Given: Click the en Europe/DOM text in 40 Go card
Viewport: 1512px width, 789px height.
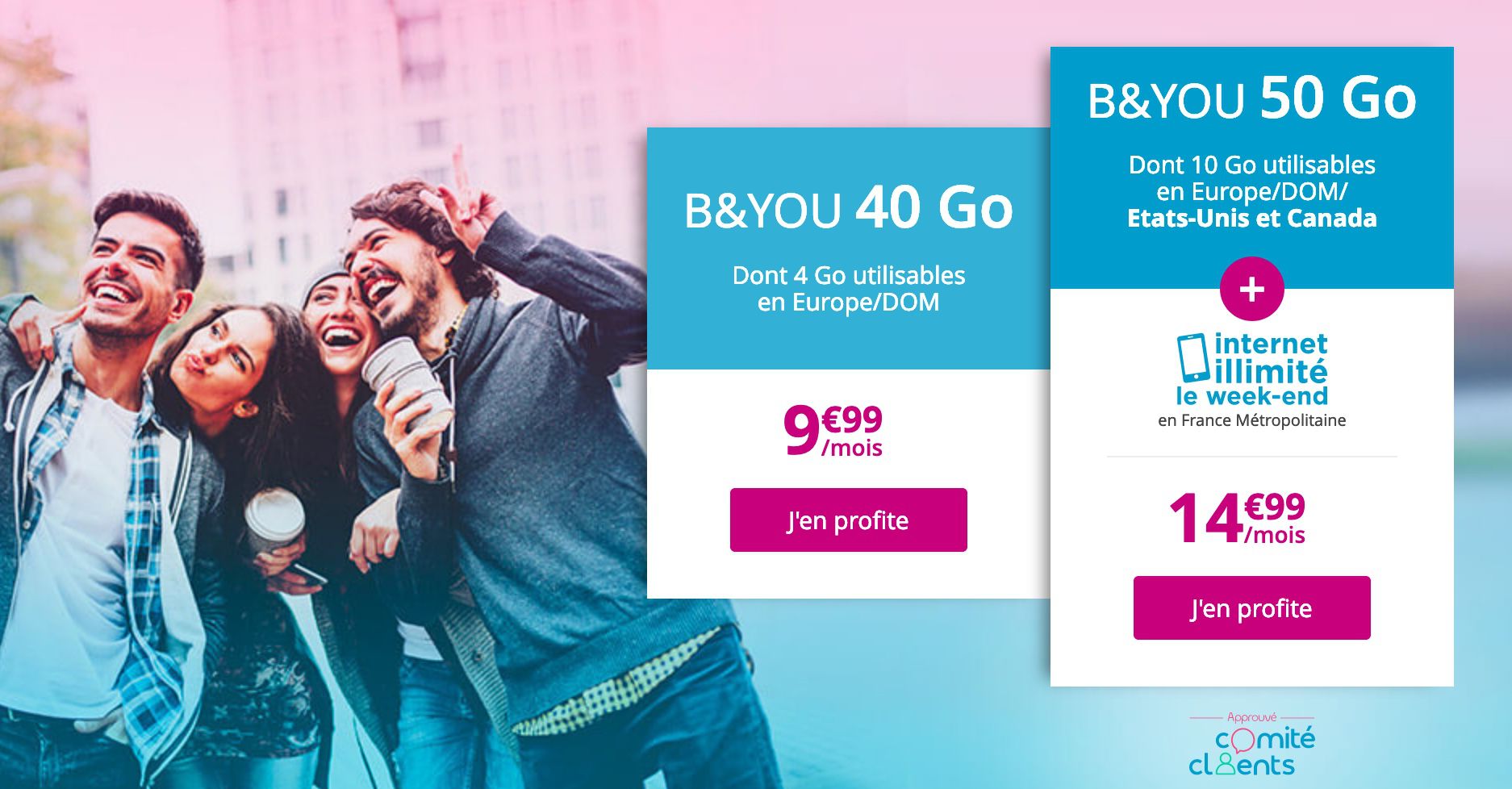Looking at the screenshot, I should pyautogui.click(x=848, y=303).
